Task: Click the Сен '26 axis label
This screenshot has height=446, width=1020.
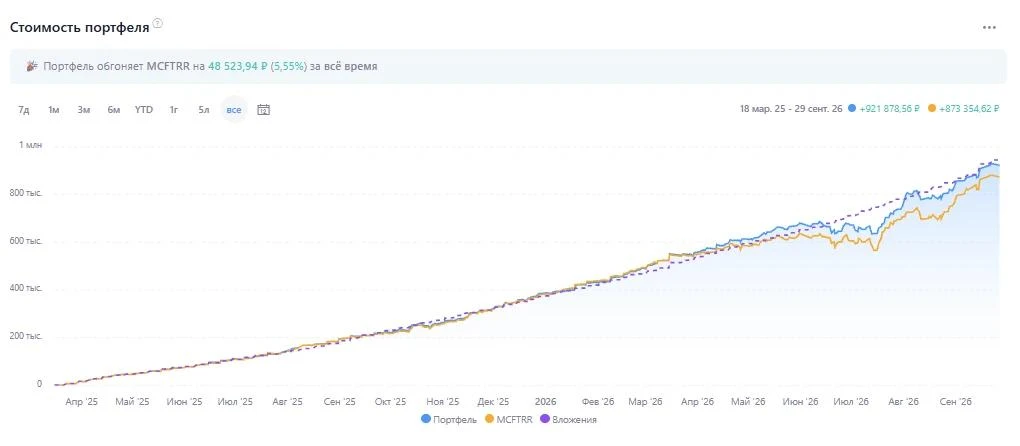Action: (956, 402)
